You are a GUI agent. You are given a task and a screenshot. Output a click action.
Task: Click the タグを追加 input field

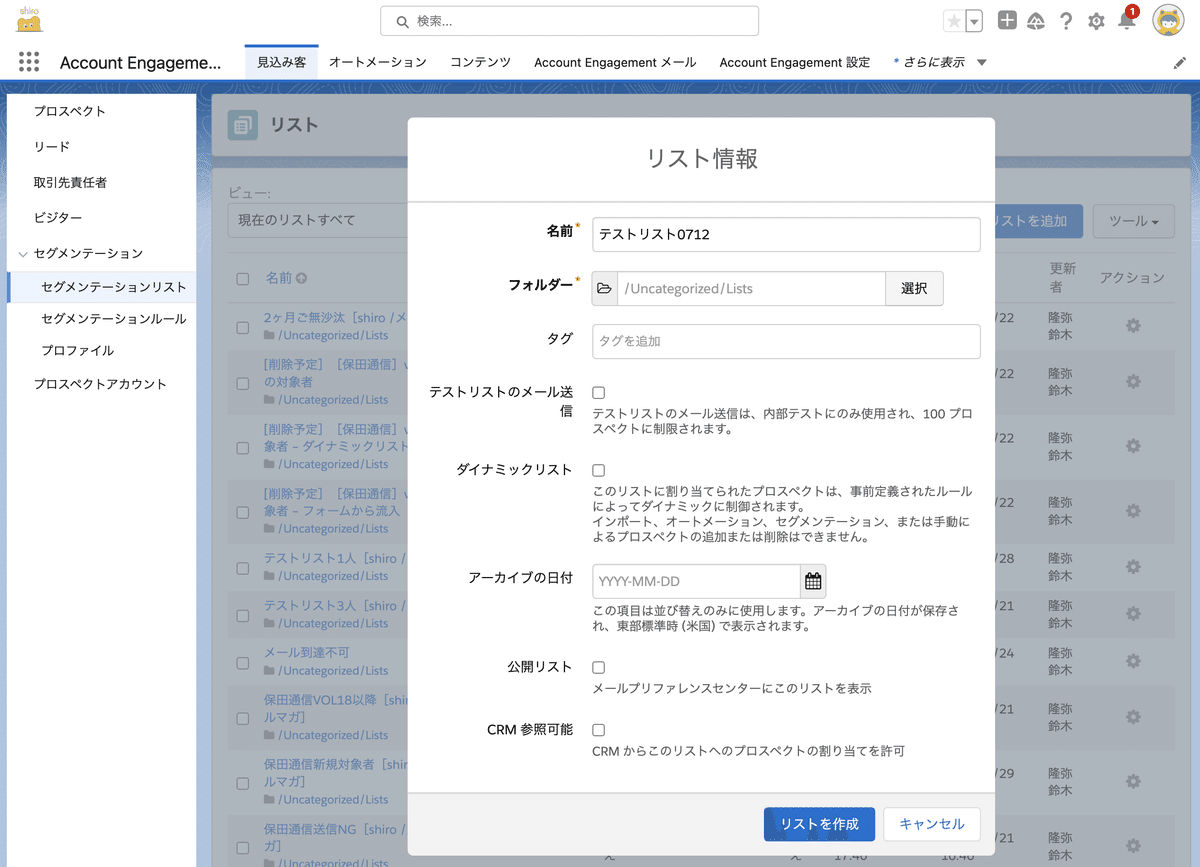[x=786, y=341]
